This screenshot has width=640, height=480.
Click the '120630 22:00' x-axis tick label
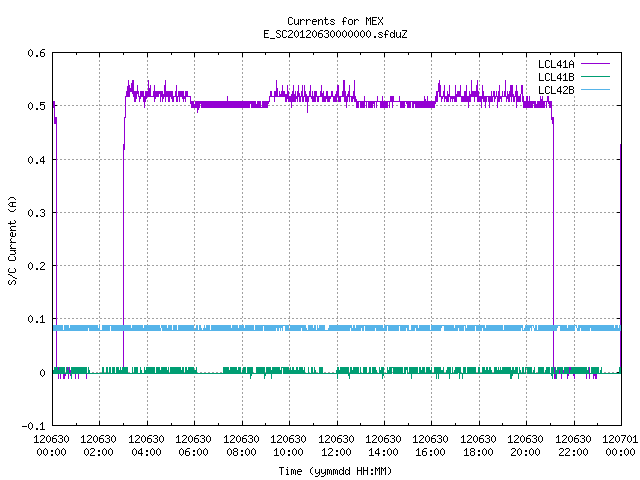tap(573, 446)
